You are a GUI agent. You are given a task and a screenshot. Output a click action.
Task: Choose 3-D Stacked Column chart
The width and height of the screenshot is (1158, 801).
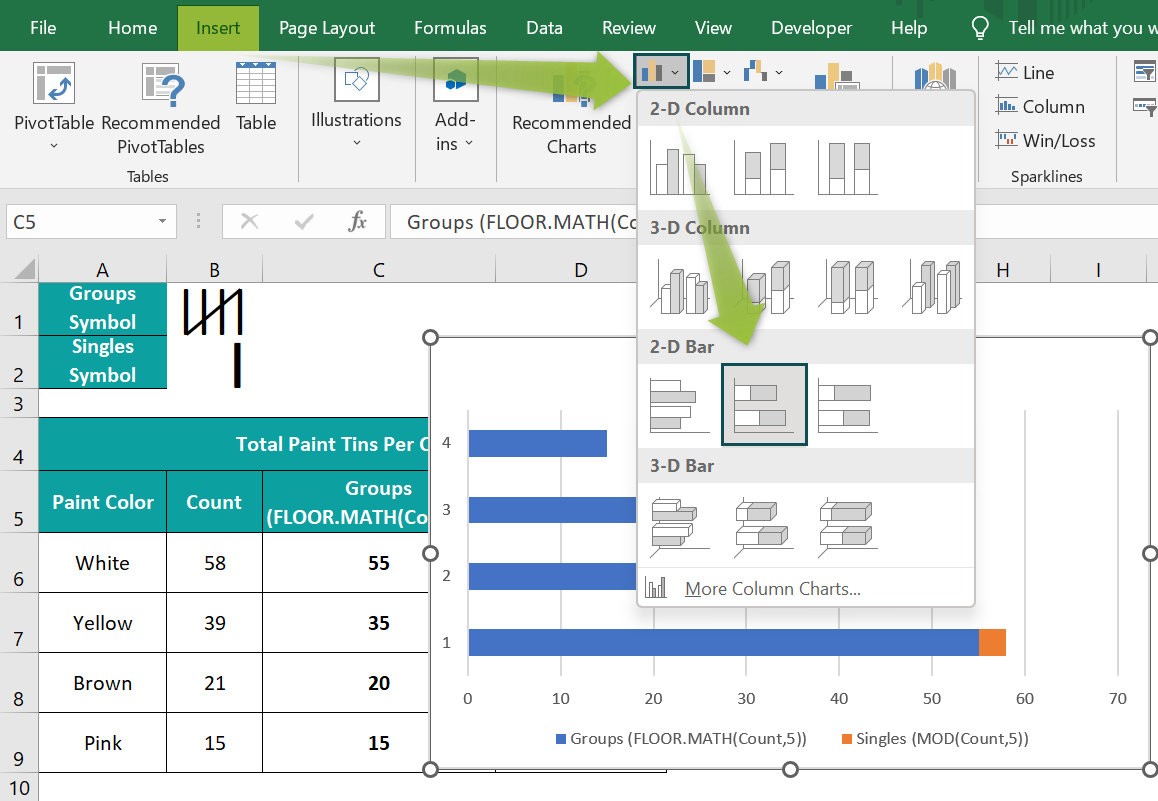click(x=764, y=287)
